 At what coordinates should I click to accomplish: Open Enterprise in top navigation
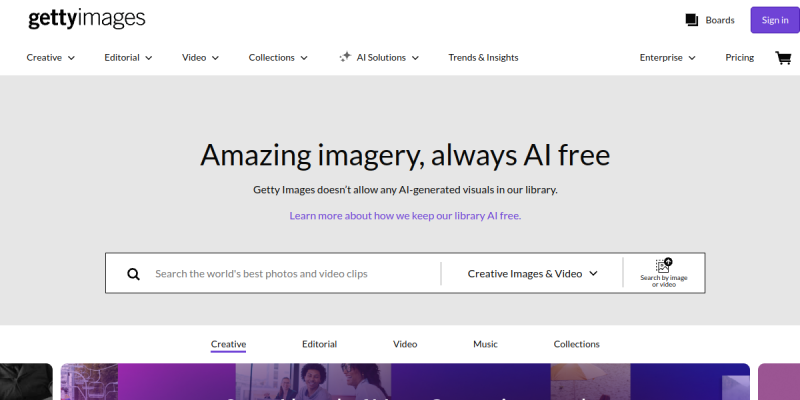(x=661, y=58)
